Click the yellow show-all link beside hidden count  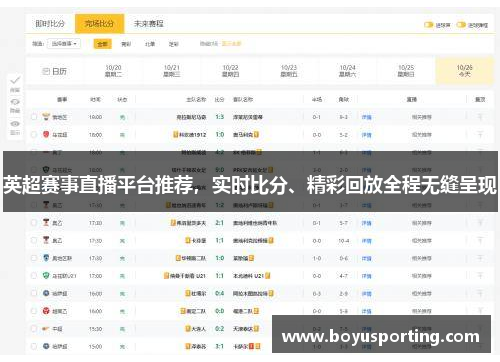pos(232,44)
